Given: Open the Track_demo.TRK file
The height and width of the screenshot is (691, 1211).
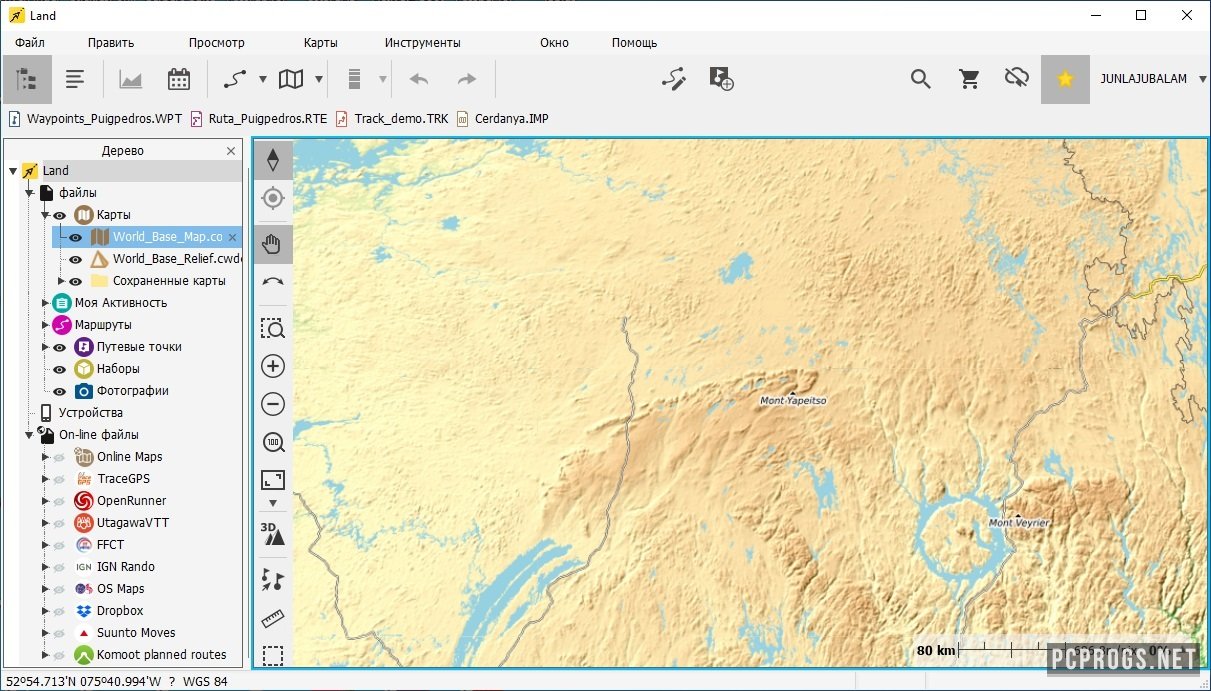Looking at the screenshot, I should pyautogui.click(x=400, y=119).
